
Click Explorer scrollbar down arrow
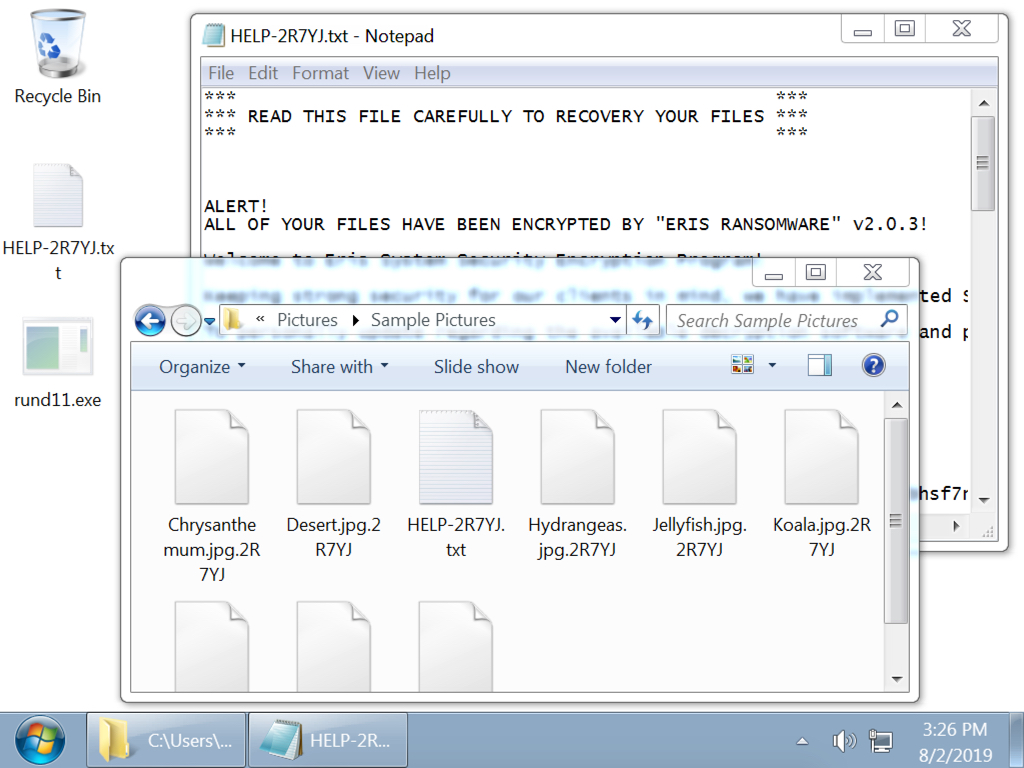(x=897, y=679)
